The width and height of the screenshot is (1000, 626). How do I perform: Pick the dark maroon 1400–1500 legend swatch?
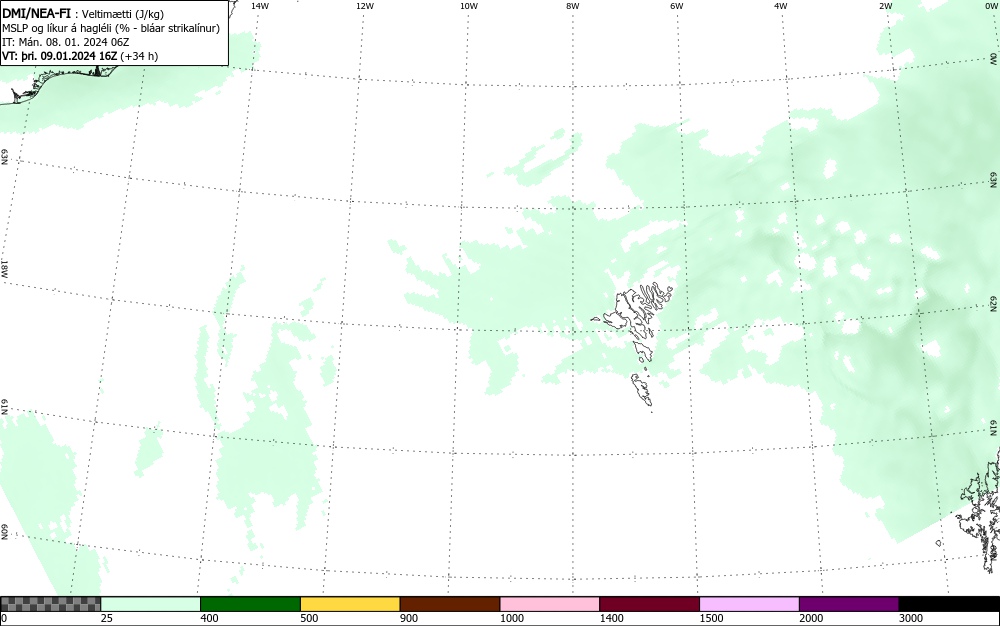pyautogui.click(x=649, y=604)
